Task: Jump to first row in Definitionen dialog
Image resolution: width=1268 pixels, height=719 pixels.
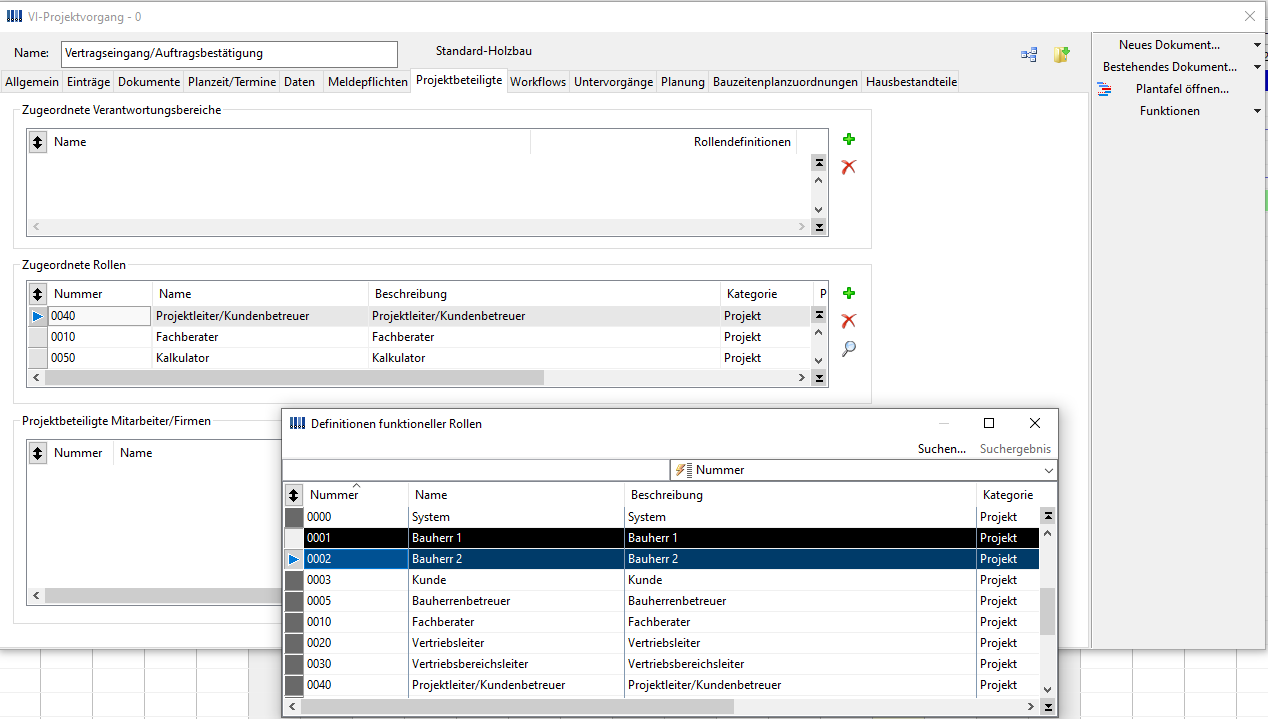Action: click(1048, 516)
